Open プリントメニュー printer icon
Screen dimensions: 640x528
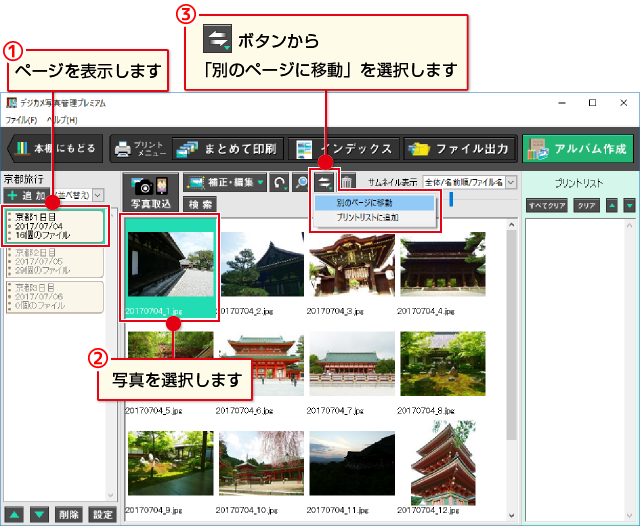click(x=140, y=149)
